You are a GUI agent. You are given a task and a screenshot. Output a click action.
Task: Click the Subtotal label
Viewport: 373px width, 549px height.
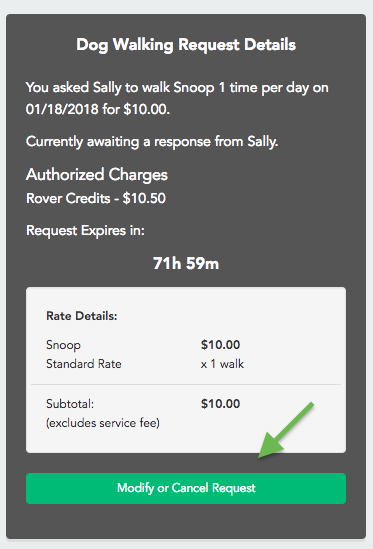click(70, 404)
